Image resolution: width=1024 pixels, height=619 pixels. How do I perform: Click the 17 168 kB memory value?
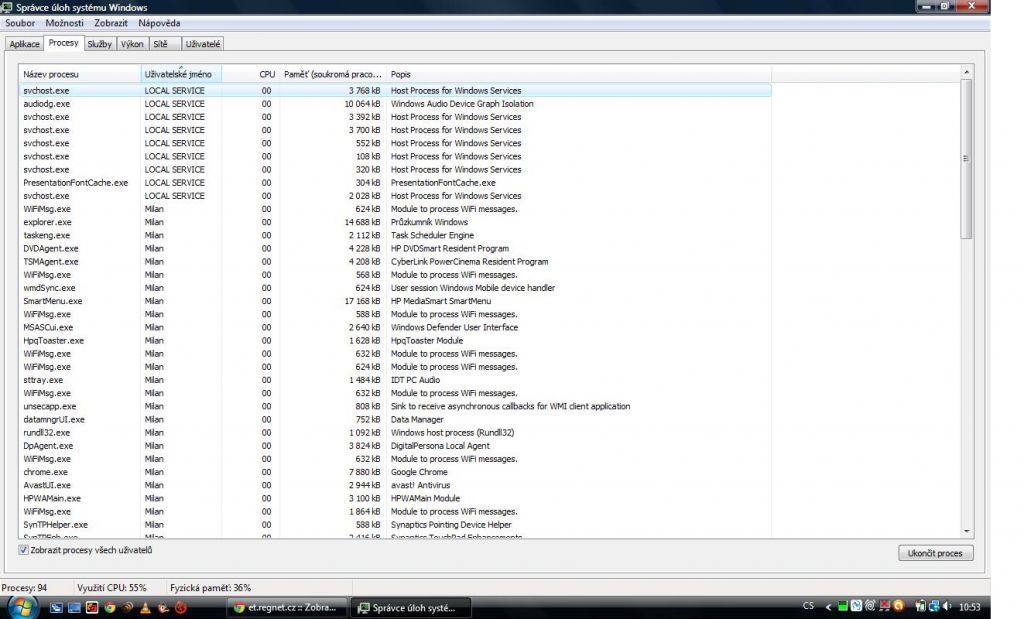coord(362,301)
